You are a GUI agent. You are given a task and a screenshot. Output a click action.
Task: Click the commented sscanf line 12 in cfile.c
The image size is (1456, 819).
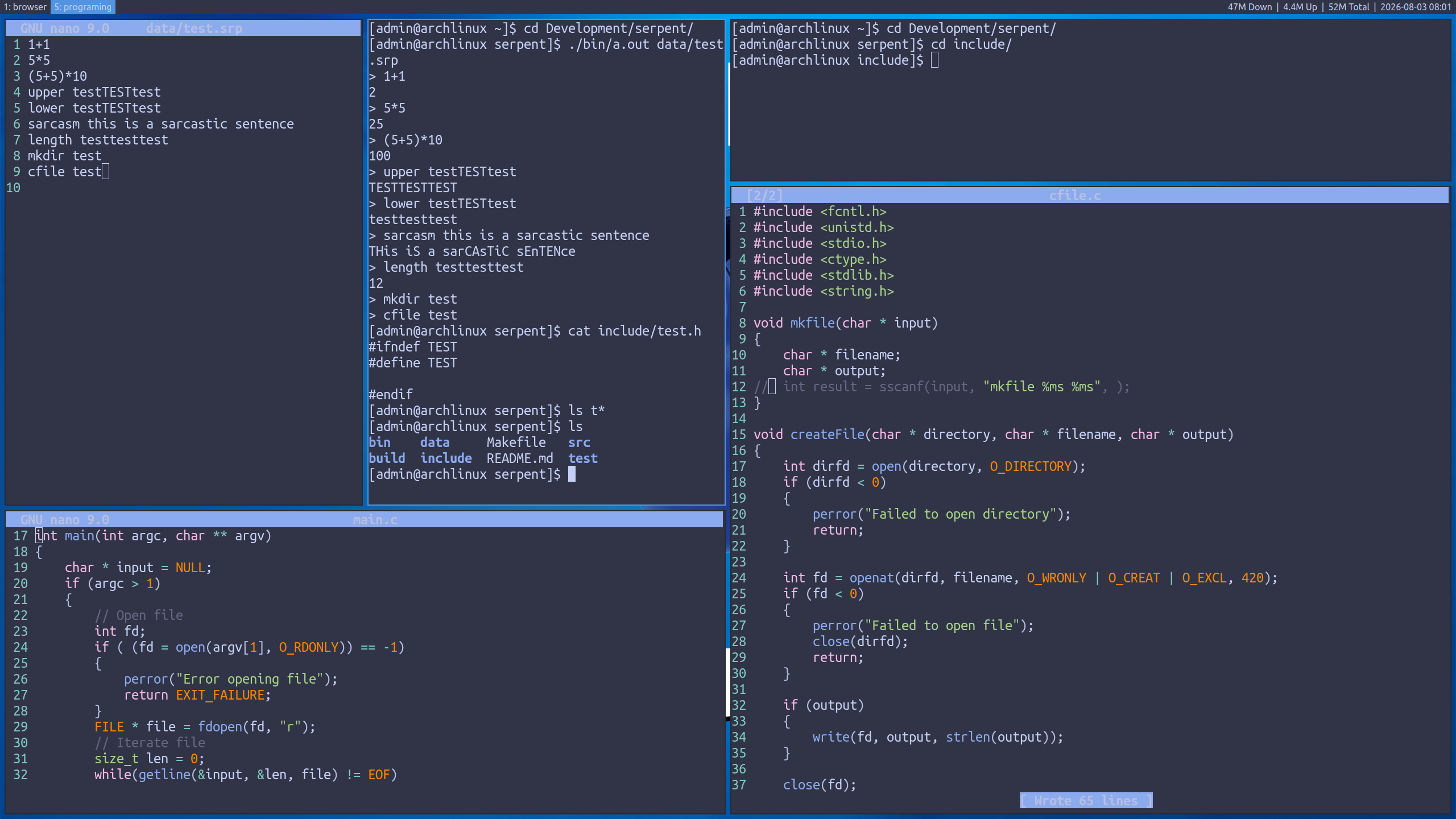[x=942, y=387]
